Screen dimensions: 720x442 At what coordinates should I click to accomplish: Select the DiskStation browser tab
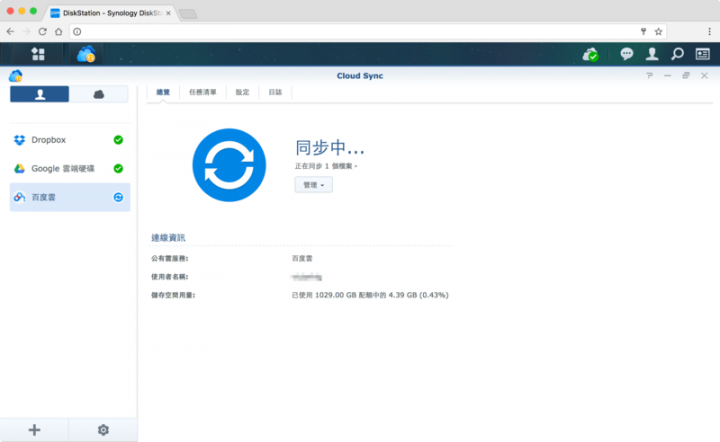[111, 13]
